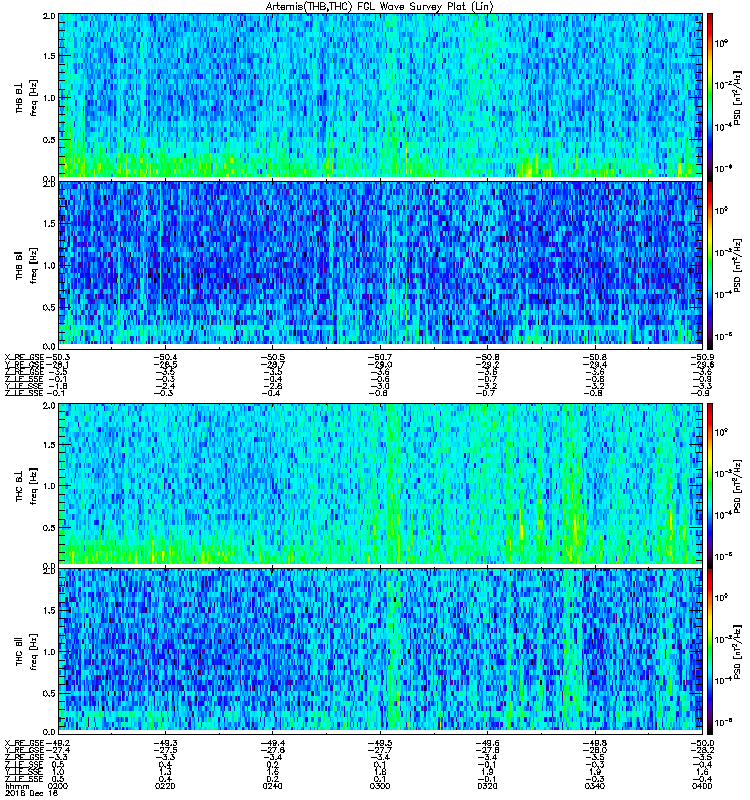Click the Artemis FGL Wave Survey Plot title

click(x=379, y=7)
